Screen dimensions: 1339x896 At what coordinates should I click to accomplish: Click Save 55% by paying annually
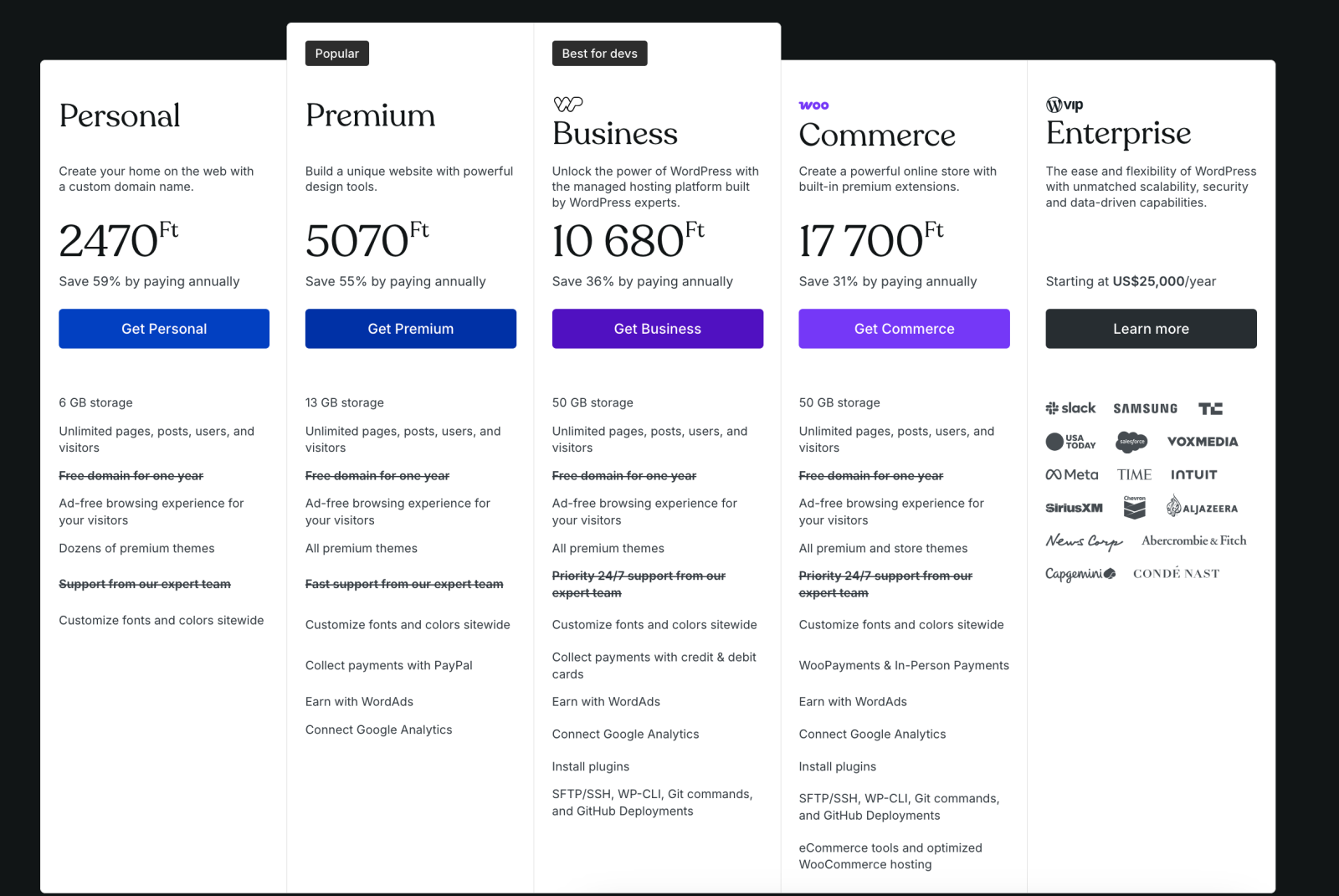click(x=396, y=281)
